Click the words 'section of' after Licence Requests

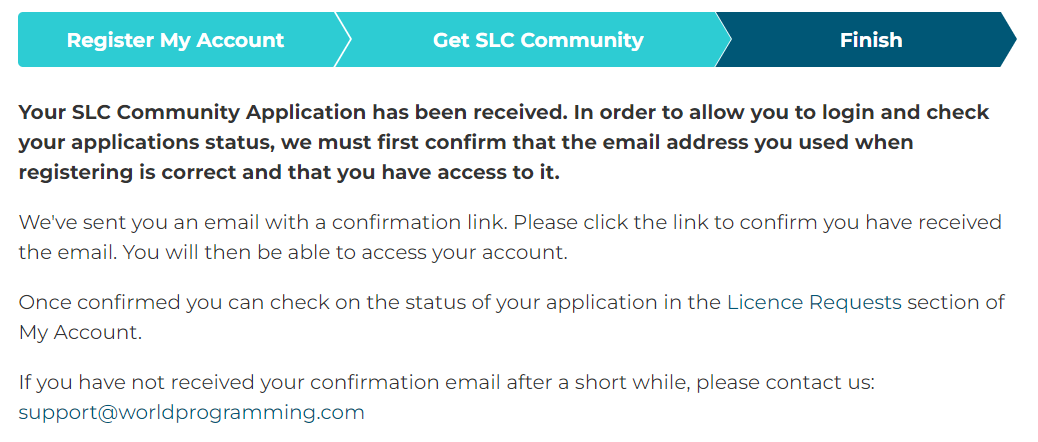point(956,302)
